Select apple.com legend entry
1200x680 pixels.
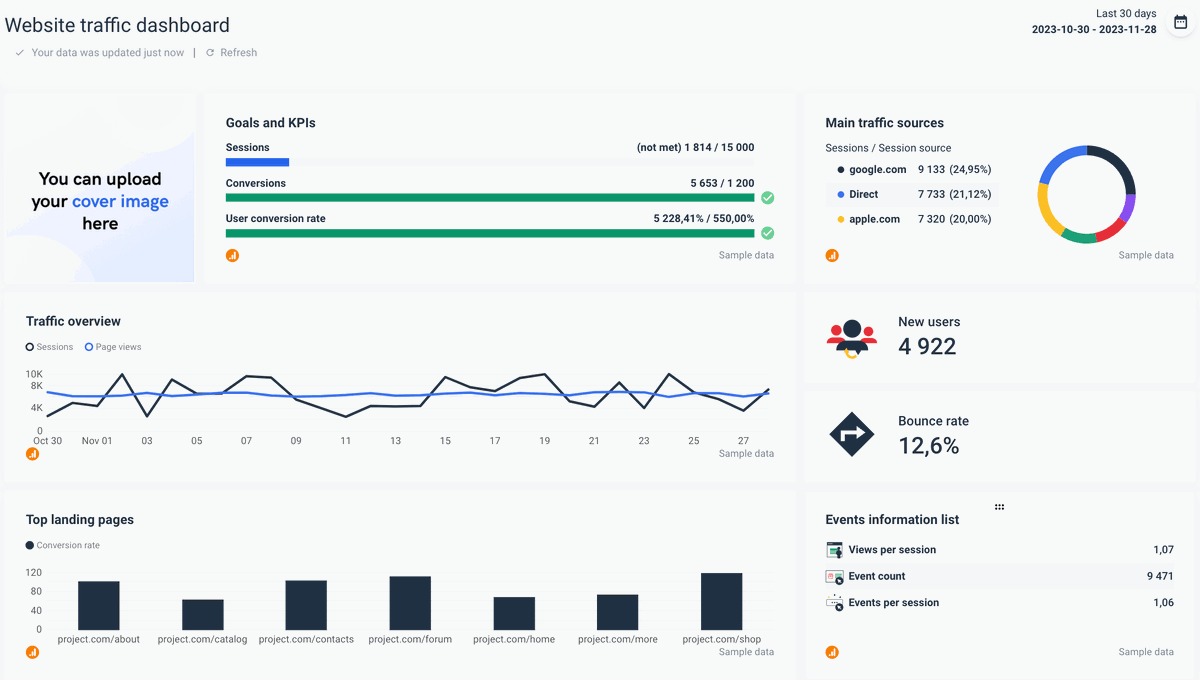click(x=868, y=219)
